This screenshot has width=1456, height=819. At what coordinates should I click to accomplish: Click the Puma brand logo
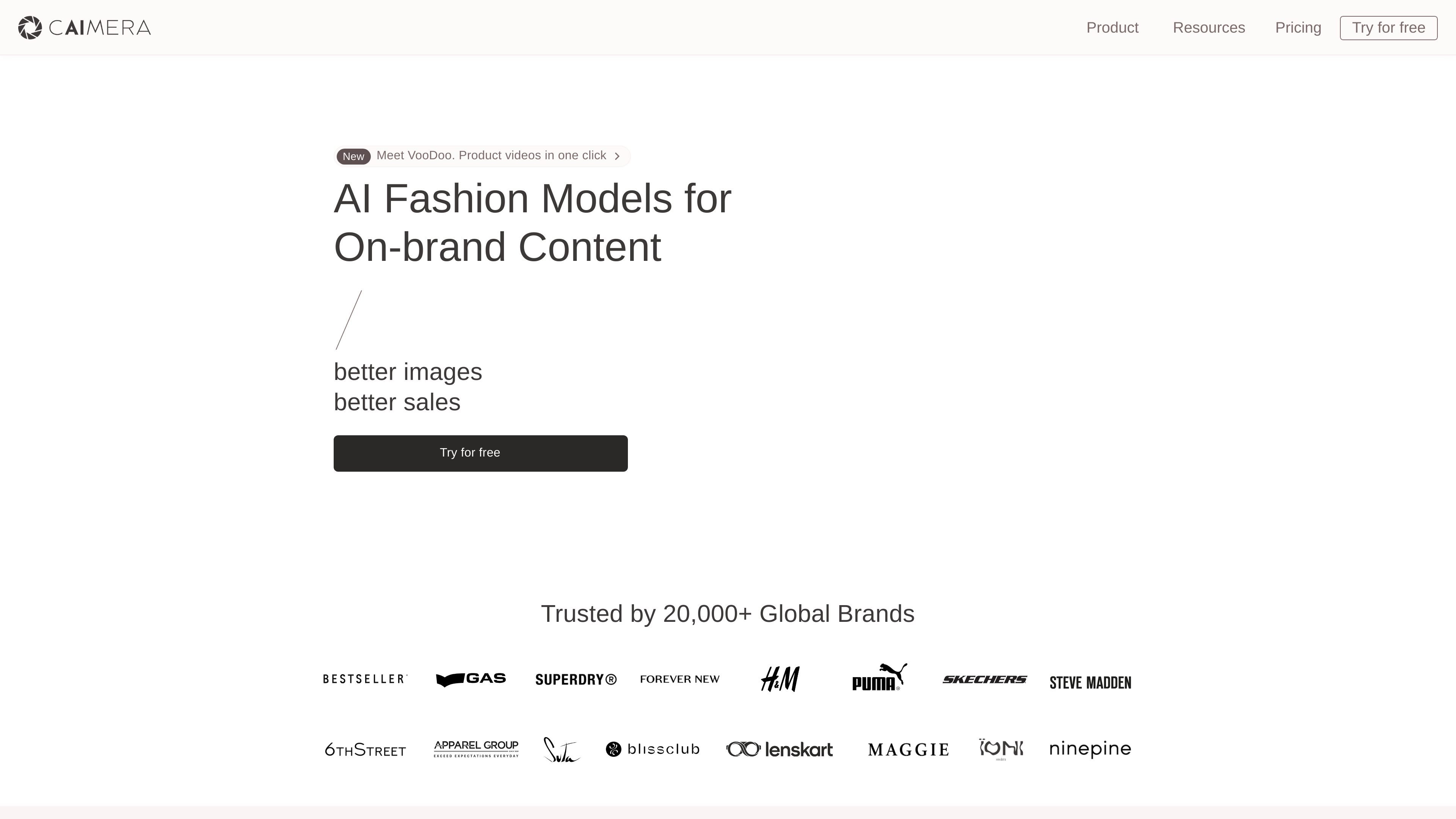click(x=880, y=677)
